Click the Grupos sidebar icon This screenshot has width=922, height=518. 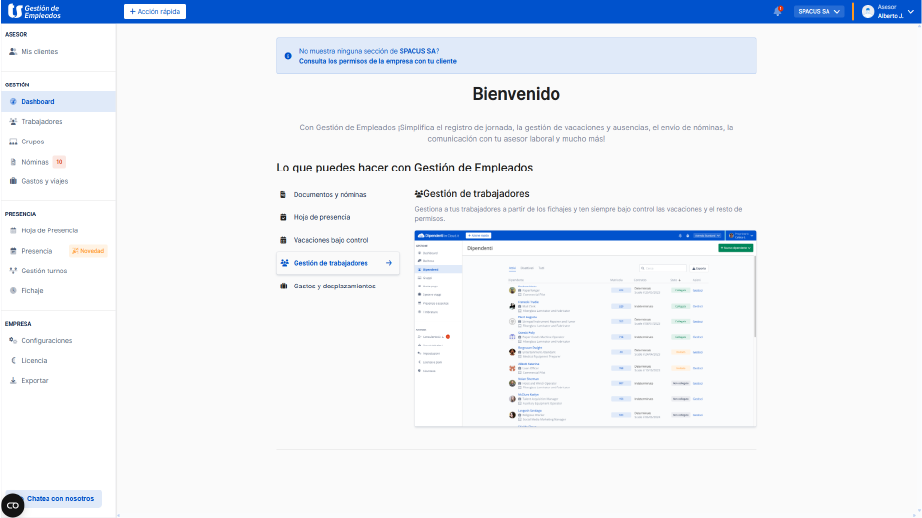(13, 142)
